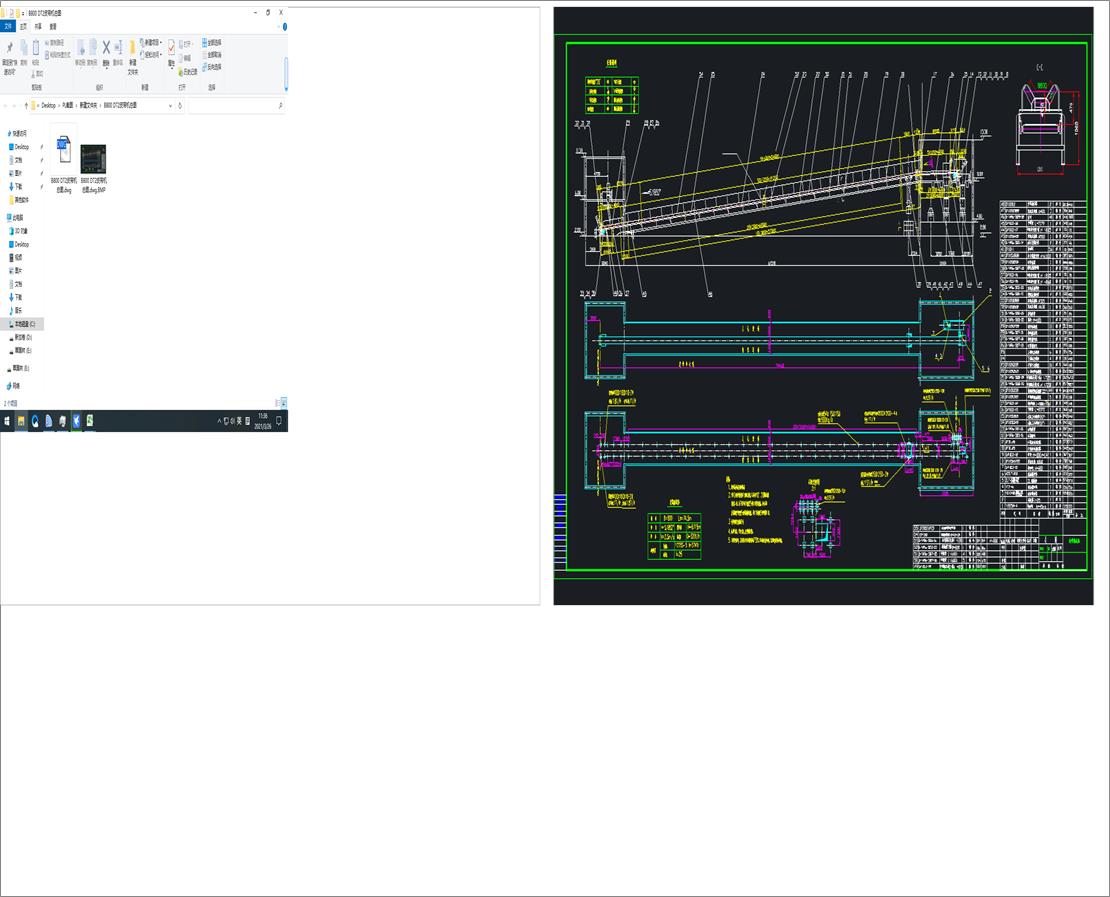Image resolution: width=1110 pixels, height=897 pixels.
Task: Toggle Pin to Quick access on the ribbon
Action: click(10, 46)
